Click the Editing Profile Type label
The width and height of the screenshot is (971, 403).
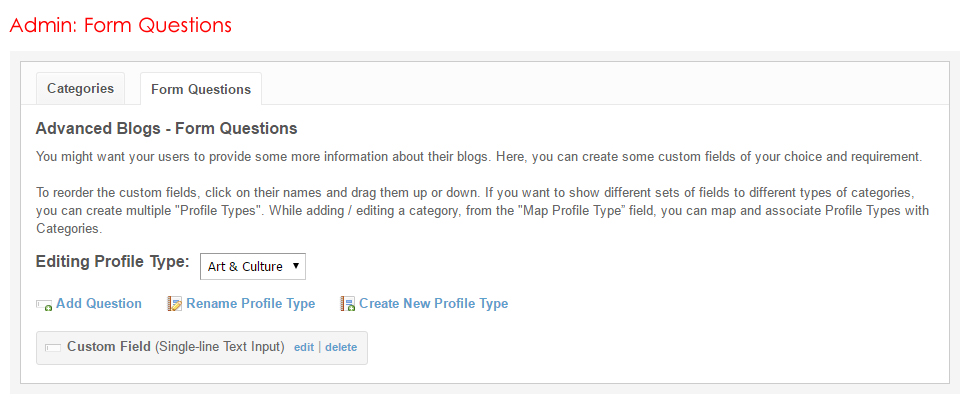(x=112, y=262)
